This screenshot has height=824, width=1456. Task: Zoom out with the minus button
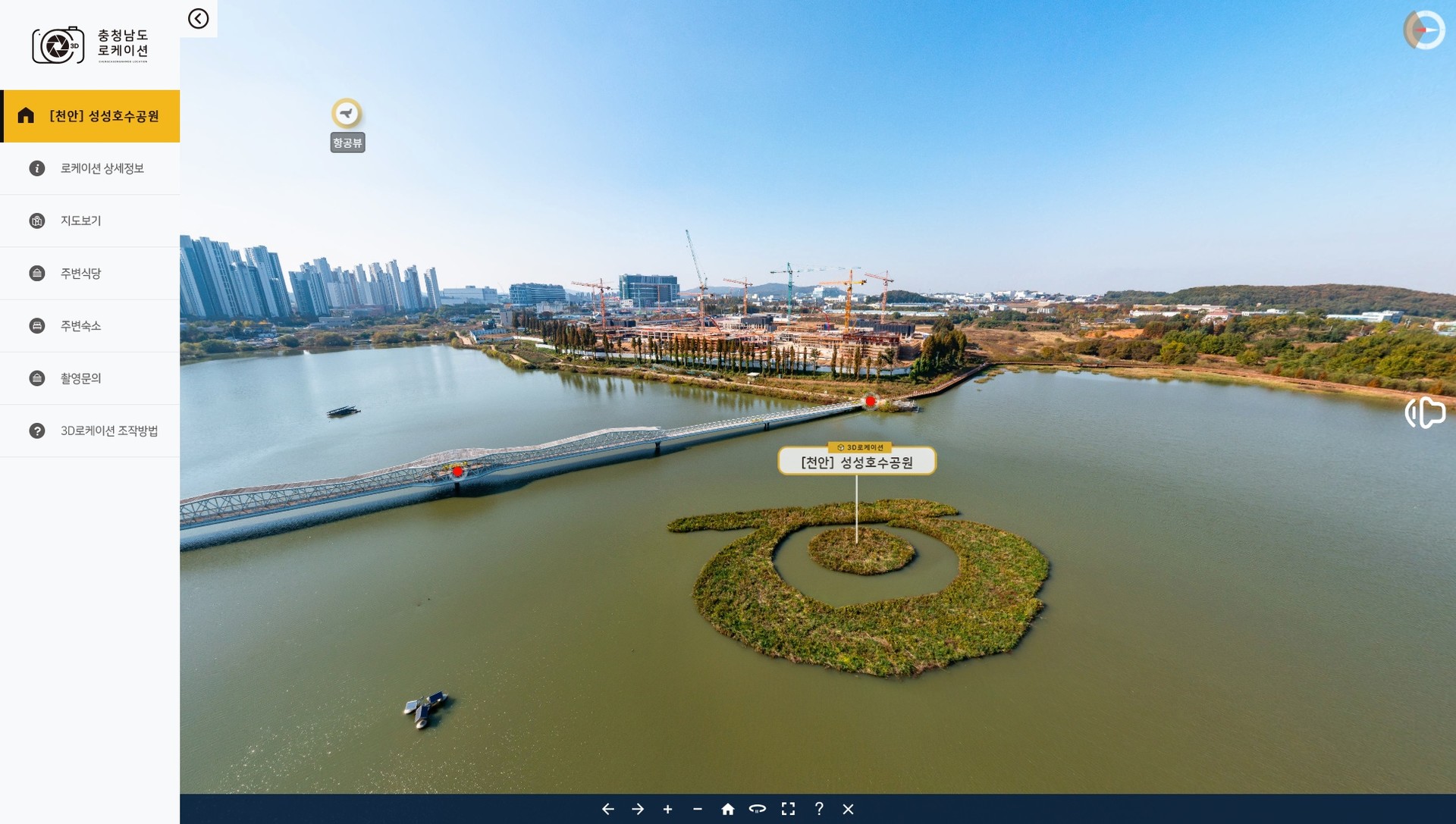[698, 809]
